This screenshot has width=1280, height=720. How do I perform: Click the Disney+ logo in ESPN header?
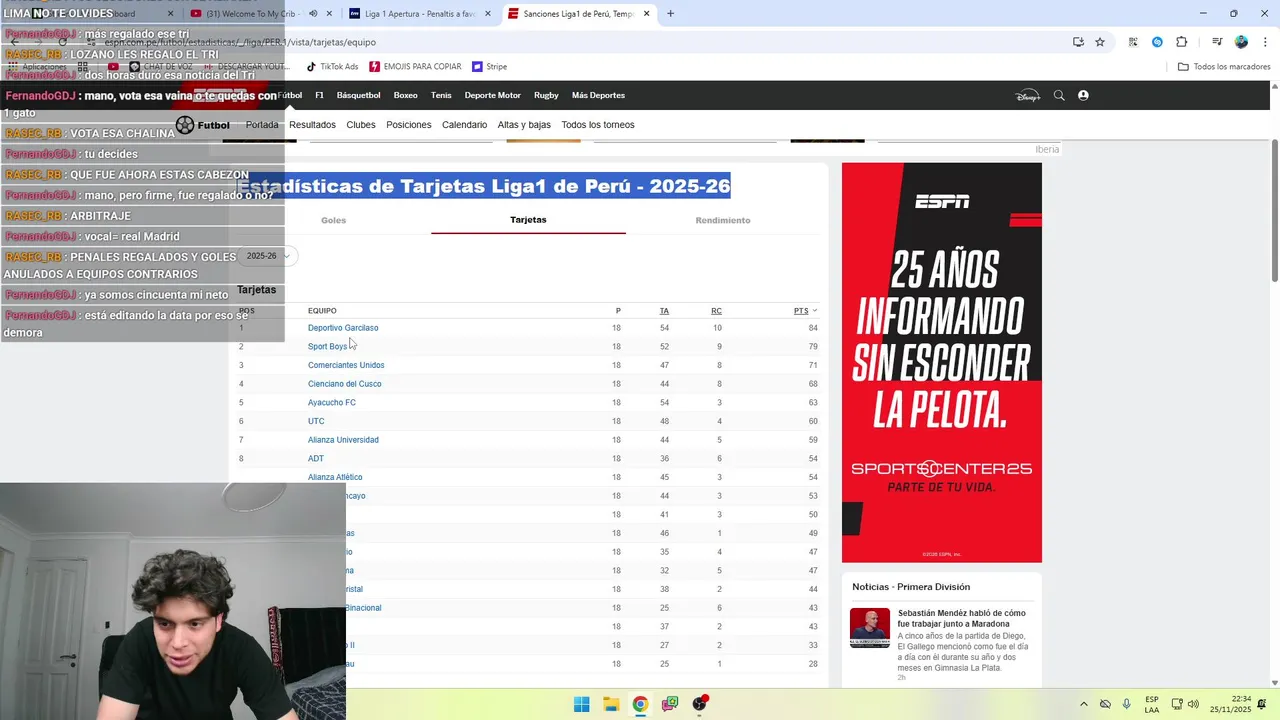pos(1028,95)
